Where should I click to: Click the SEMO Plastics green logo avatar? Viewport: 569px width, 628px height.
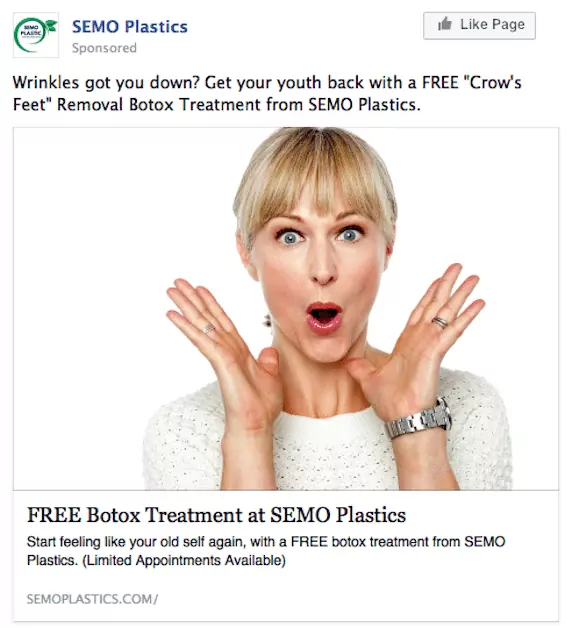pos(36,35)
